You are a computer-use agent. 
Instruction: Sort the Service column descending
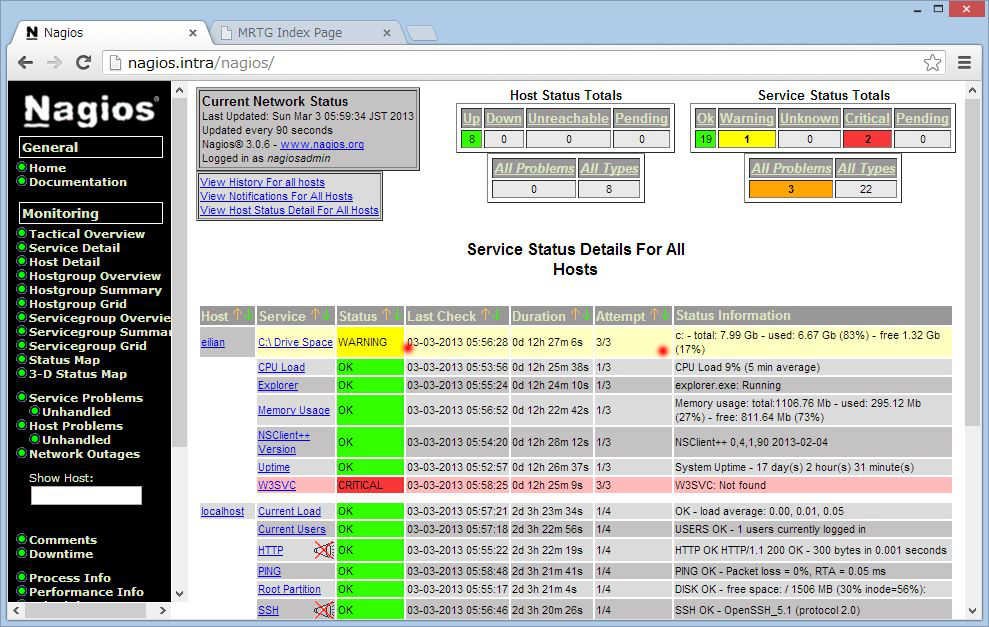coord(327,315)
